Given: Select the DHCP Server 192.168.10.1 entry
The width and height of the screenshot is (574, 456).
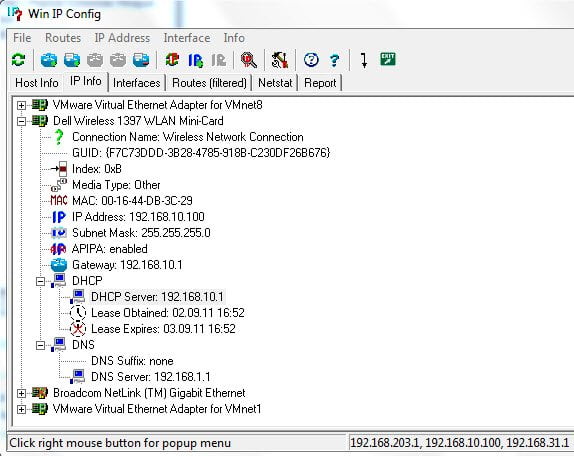Looking at the screenshot, I should pos(157,297).
